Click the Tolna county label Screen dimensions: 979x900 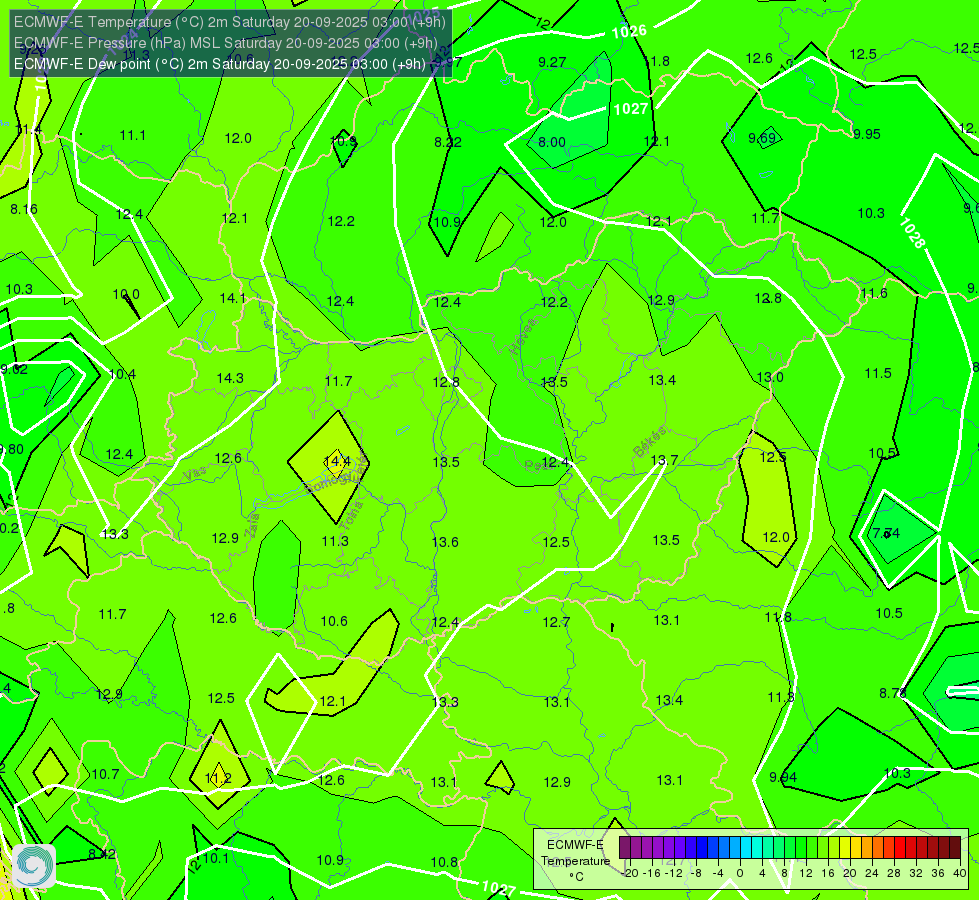pos(353,515)
